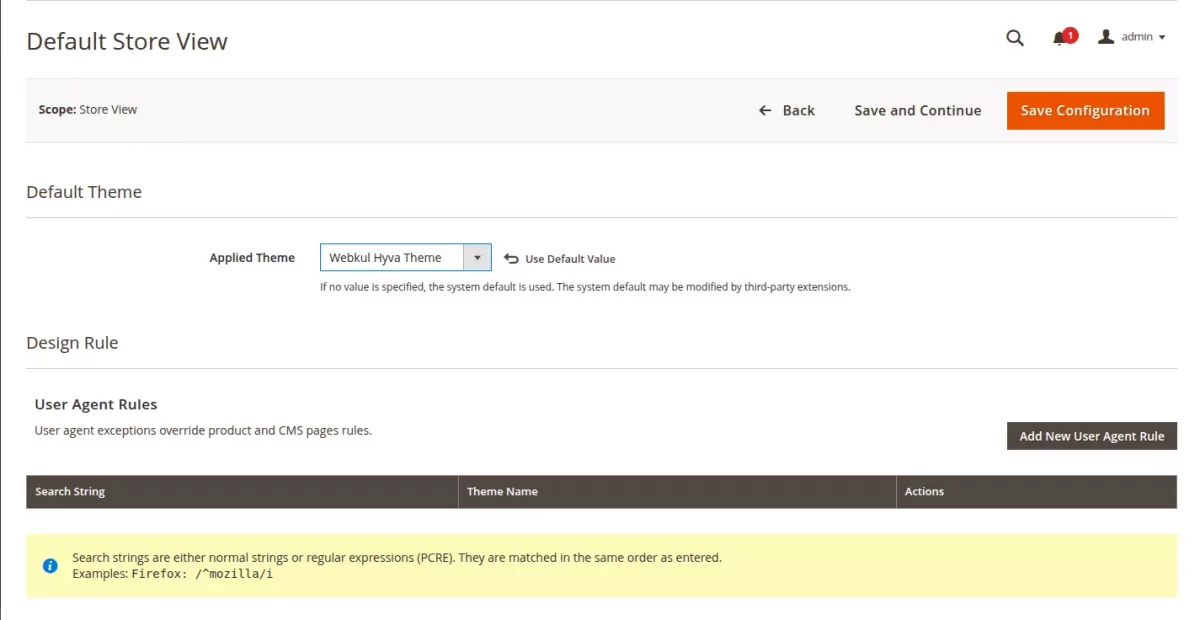Click the info icon in the notice
This screenshot has height=620, width=1200.
point(50,565)
